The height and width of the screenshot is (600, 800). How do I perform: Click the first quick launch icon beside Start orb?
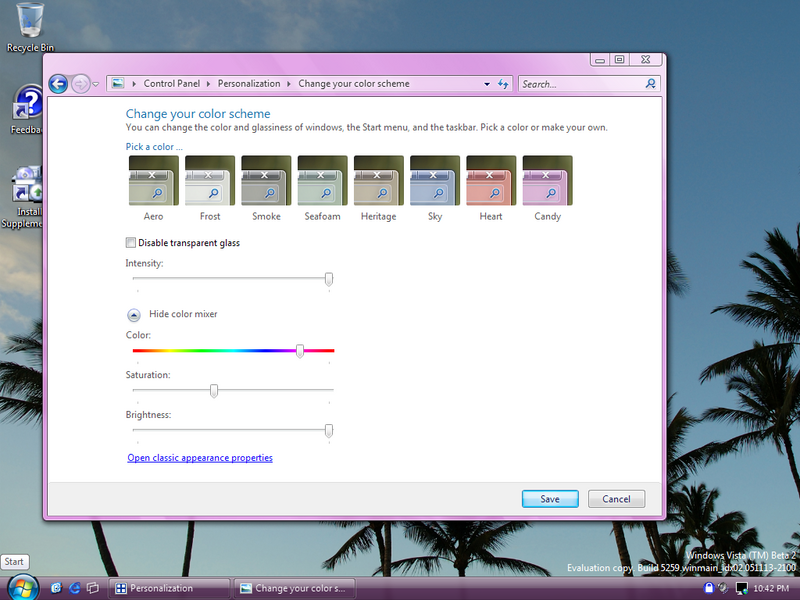point(56,588)
